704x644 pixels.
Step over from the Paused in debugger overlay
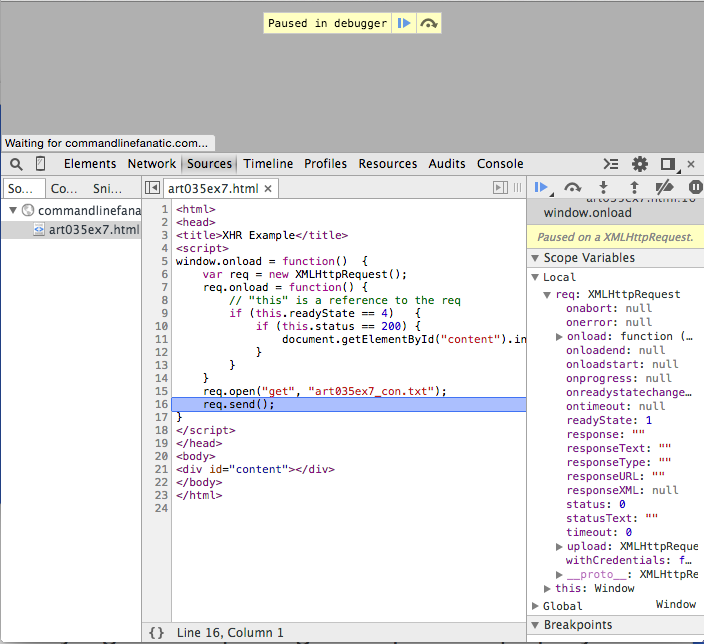pyautogui.click(x=429, y=23)
